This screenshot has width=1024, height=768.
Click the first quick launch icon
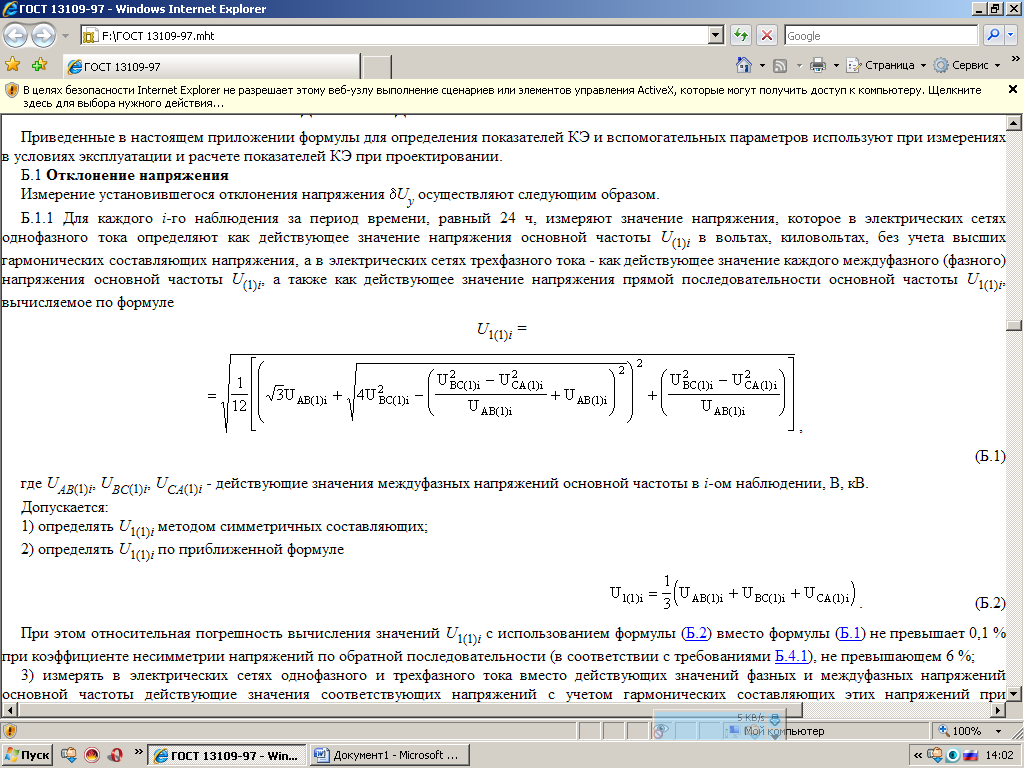point(69,755)
